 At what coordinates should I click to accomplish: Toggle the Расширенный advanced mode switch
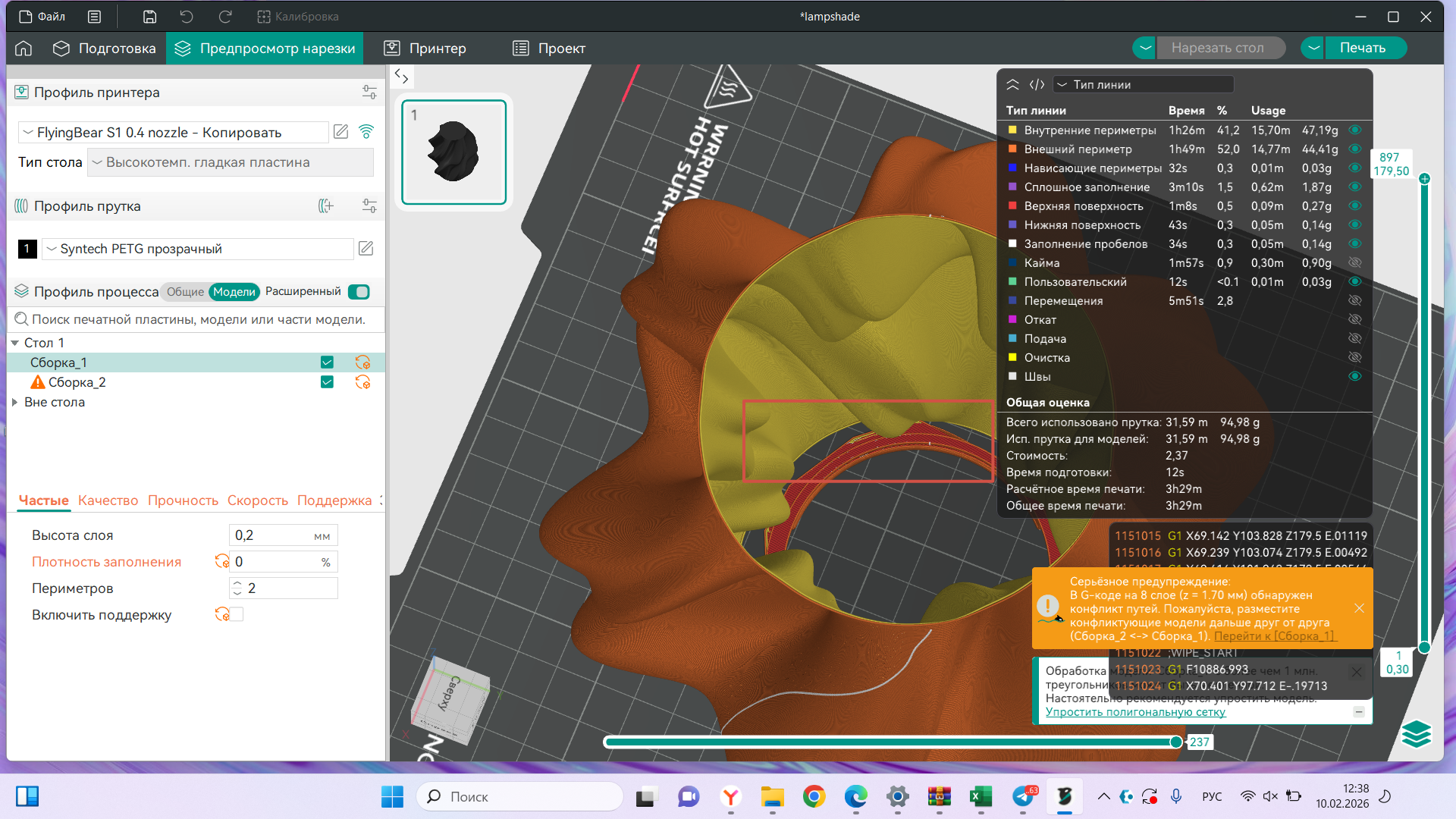pyautogui.click(x=359, y=292)
